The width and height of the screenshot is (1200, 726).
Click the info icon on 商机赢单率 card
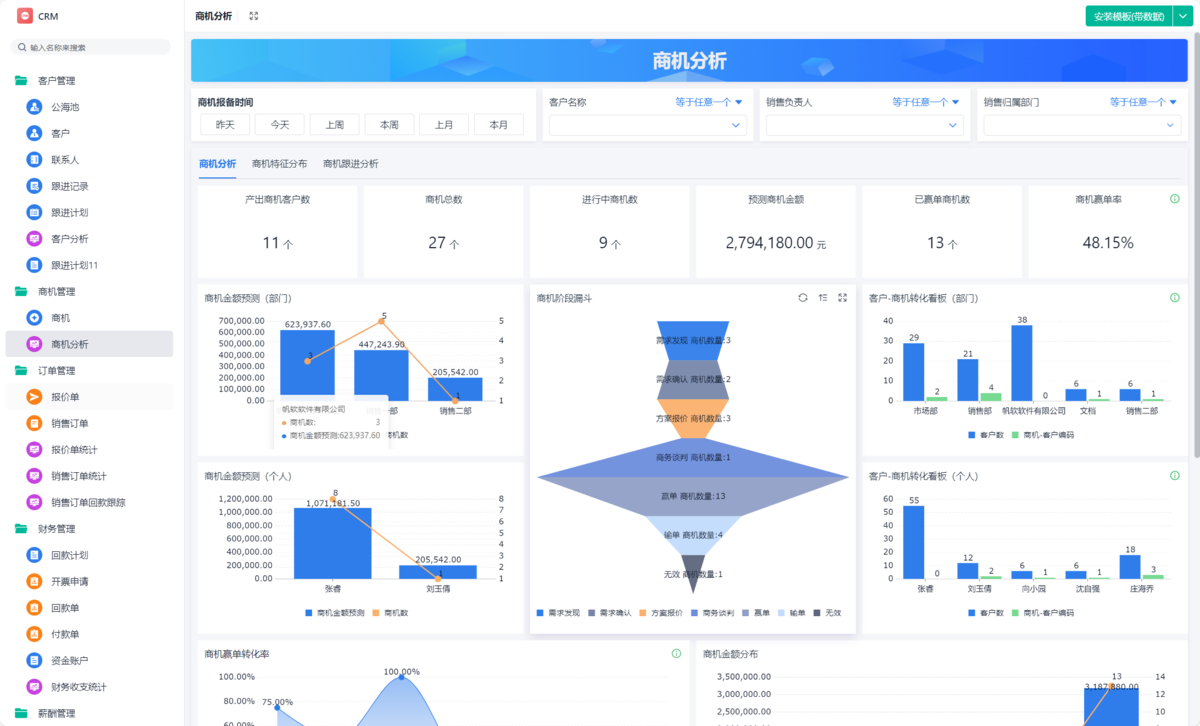pos(1174,199)
